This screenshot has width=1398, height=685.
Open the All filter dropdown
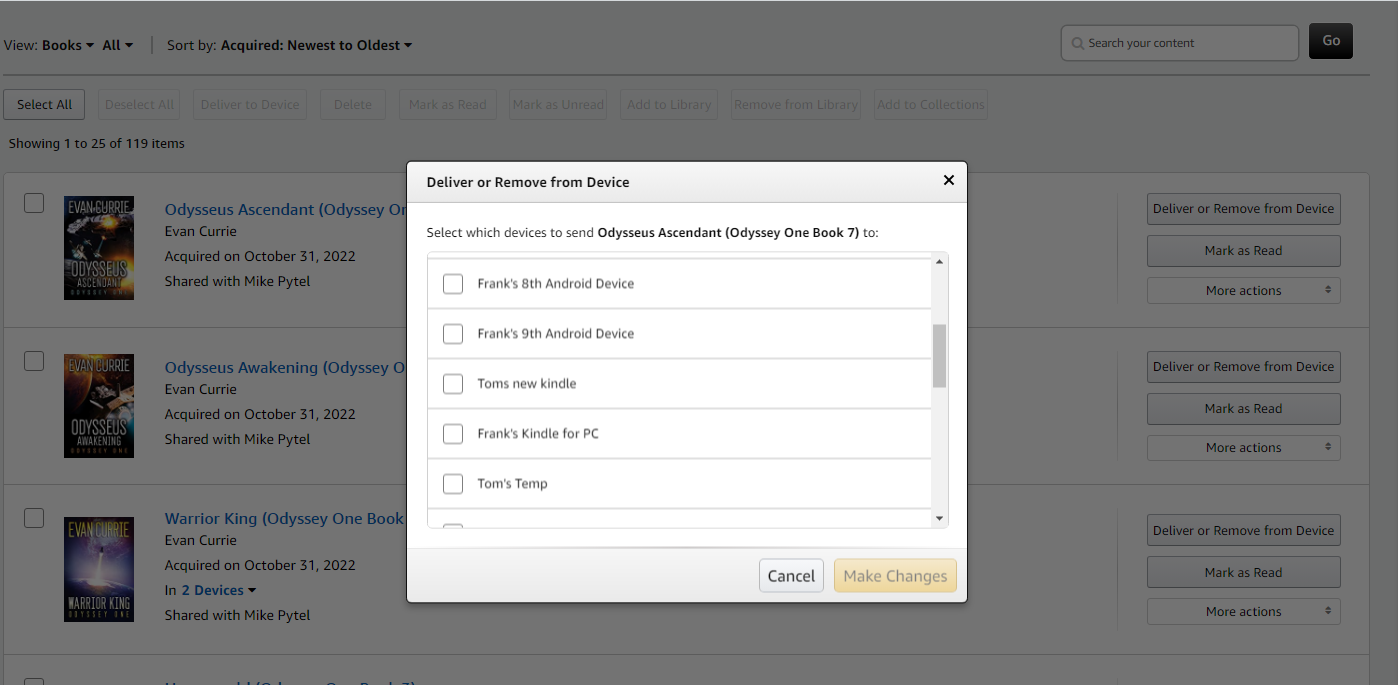[x=118, y=45]
